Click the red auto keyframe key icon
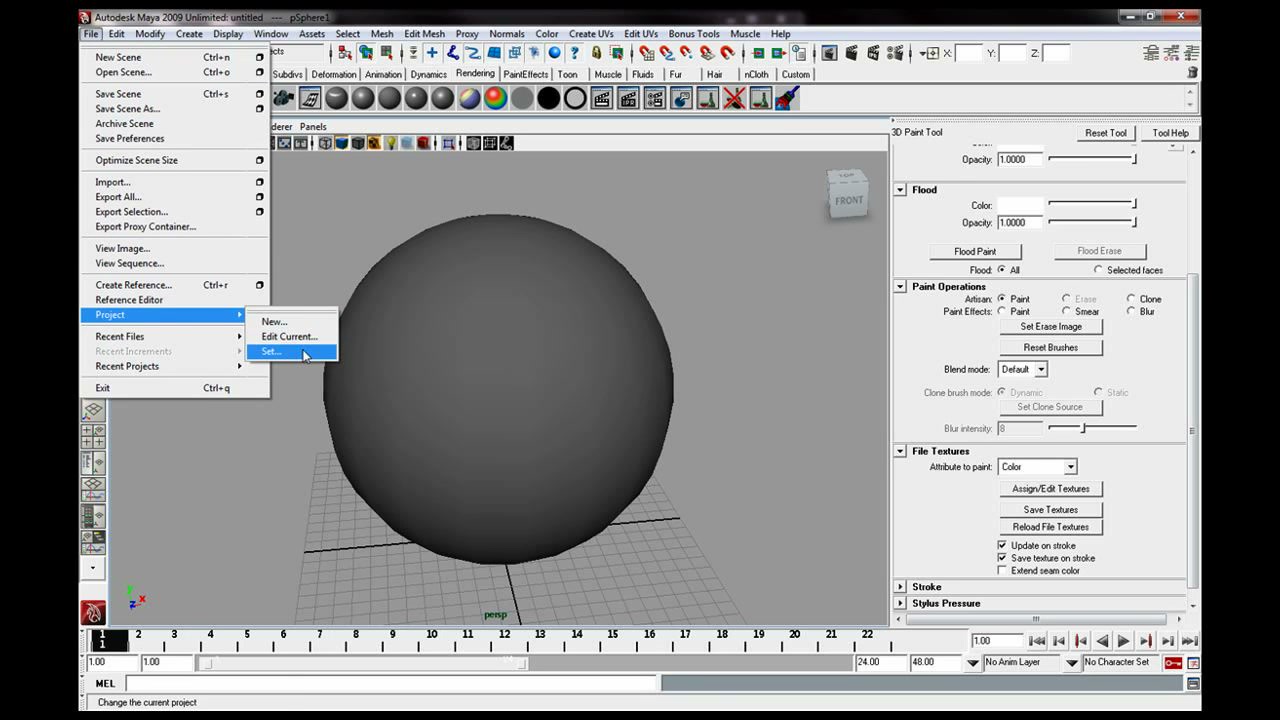This screenshot has width=1280, height=720. click(1173, 662)
